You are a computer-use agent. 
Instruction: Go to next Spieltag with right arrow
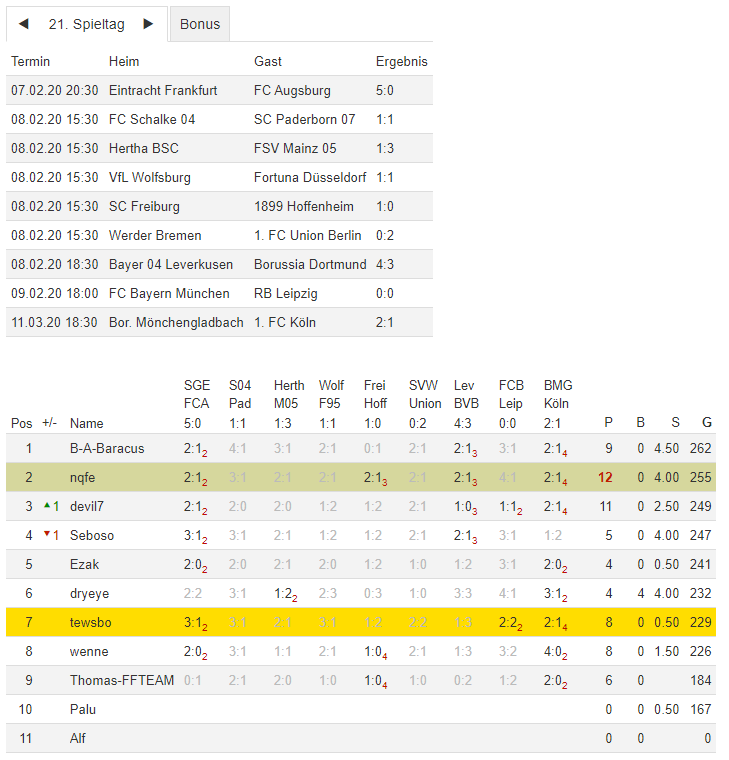(x=148, y=23)
